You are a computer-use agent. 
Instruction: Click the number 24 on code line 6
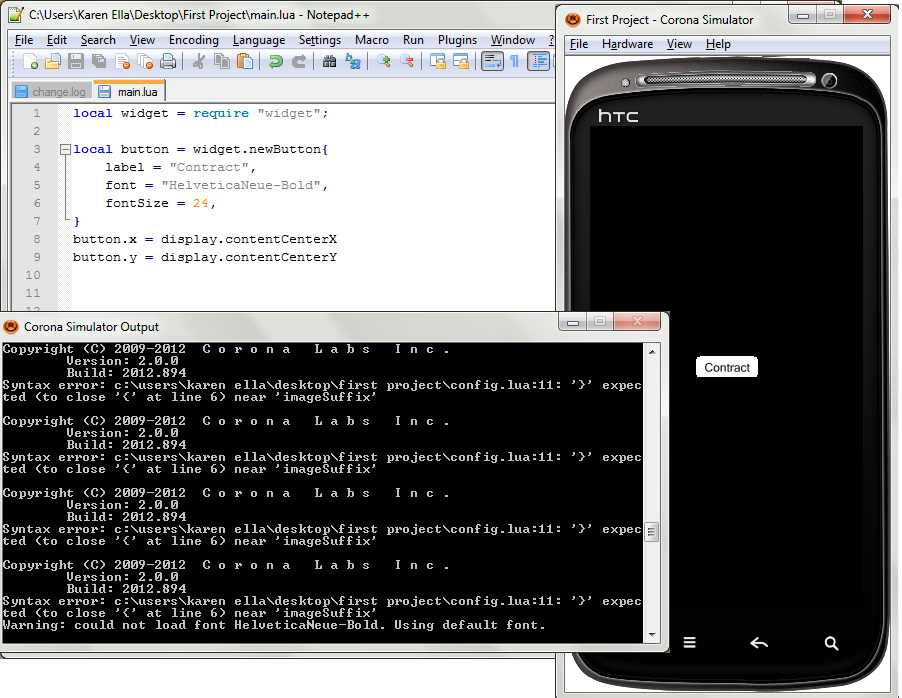tap(201, 203)
